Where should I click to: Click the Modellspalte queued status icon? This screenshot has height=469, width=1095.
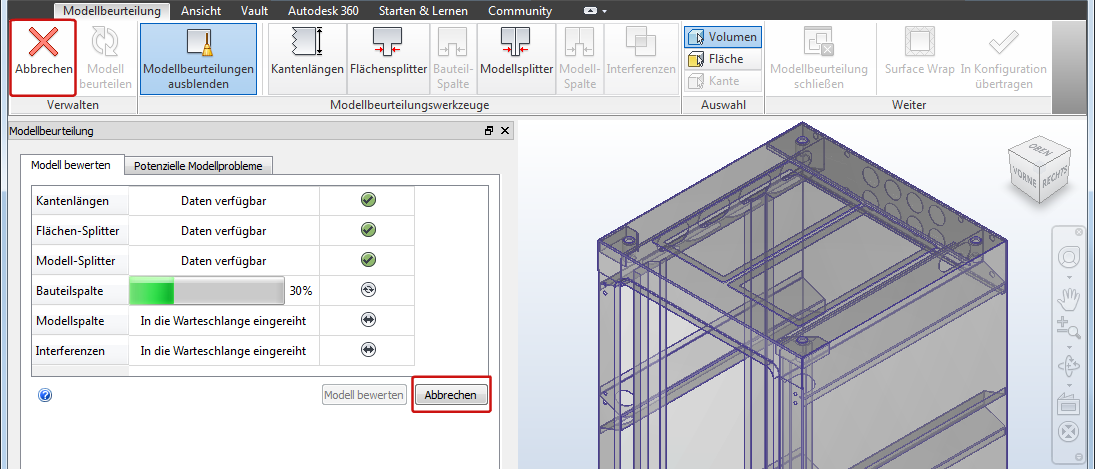click(368, 320)
